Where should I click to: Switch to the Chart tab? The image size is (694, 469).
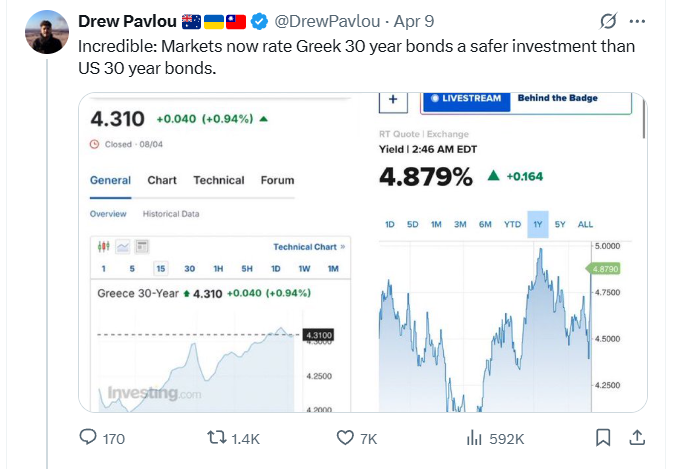pyautogui.click(x=162, y=180)
